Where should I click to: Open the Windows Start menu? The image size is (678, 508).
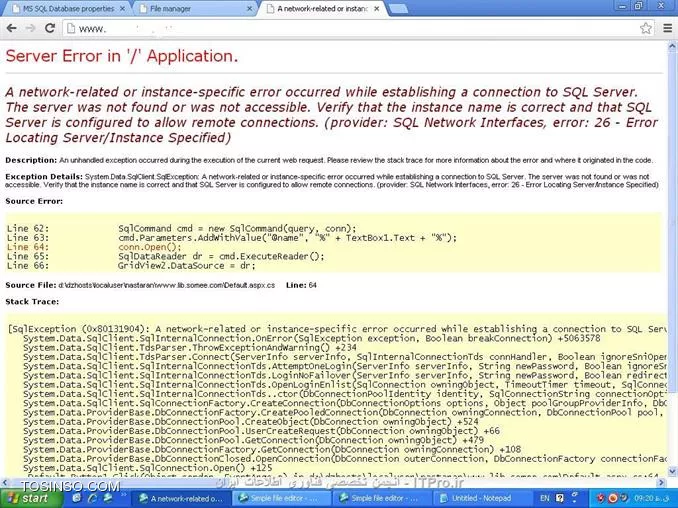click(x=30, y=498)
